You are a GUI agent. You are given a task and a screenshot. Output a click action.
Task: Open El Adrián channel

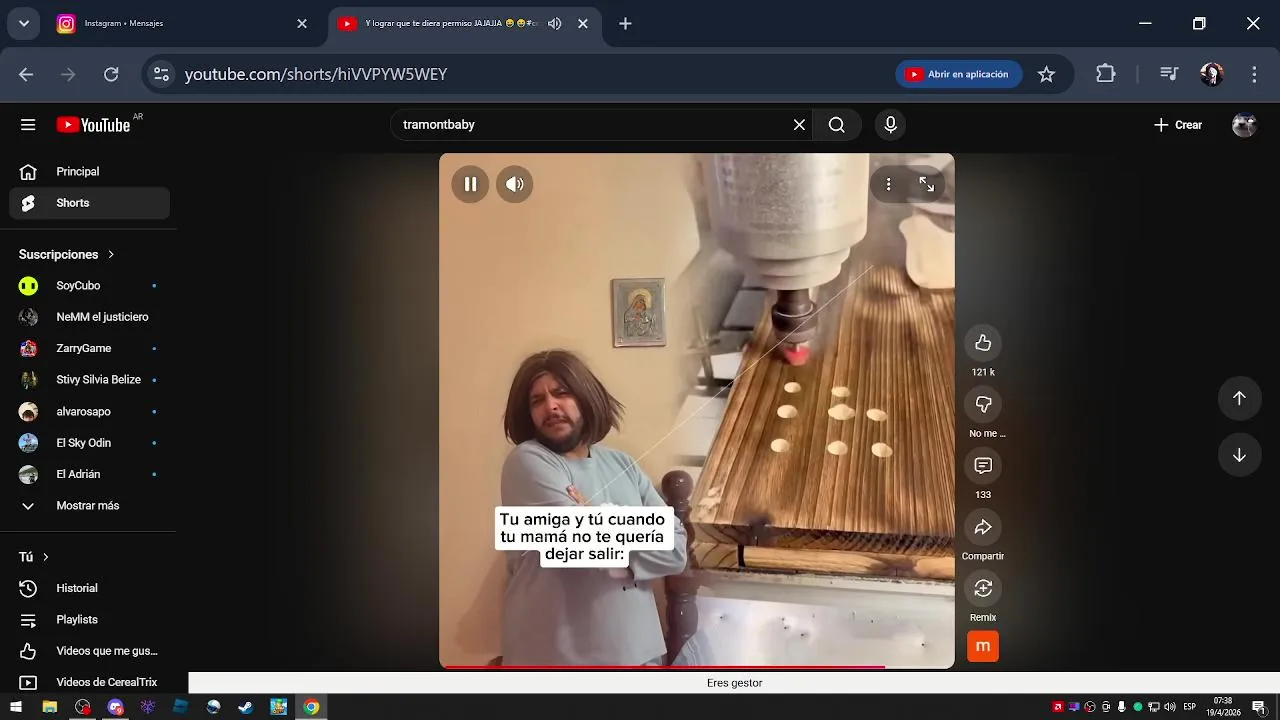click(x=90, y=474)
